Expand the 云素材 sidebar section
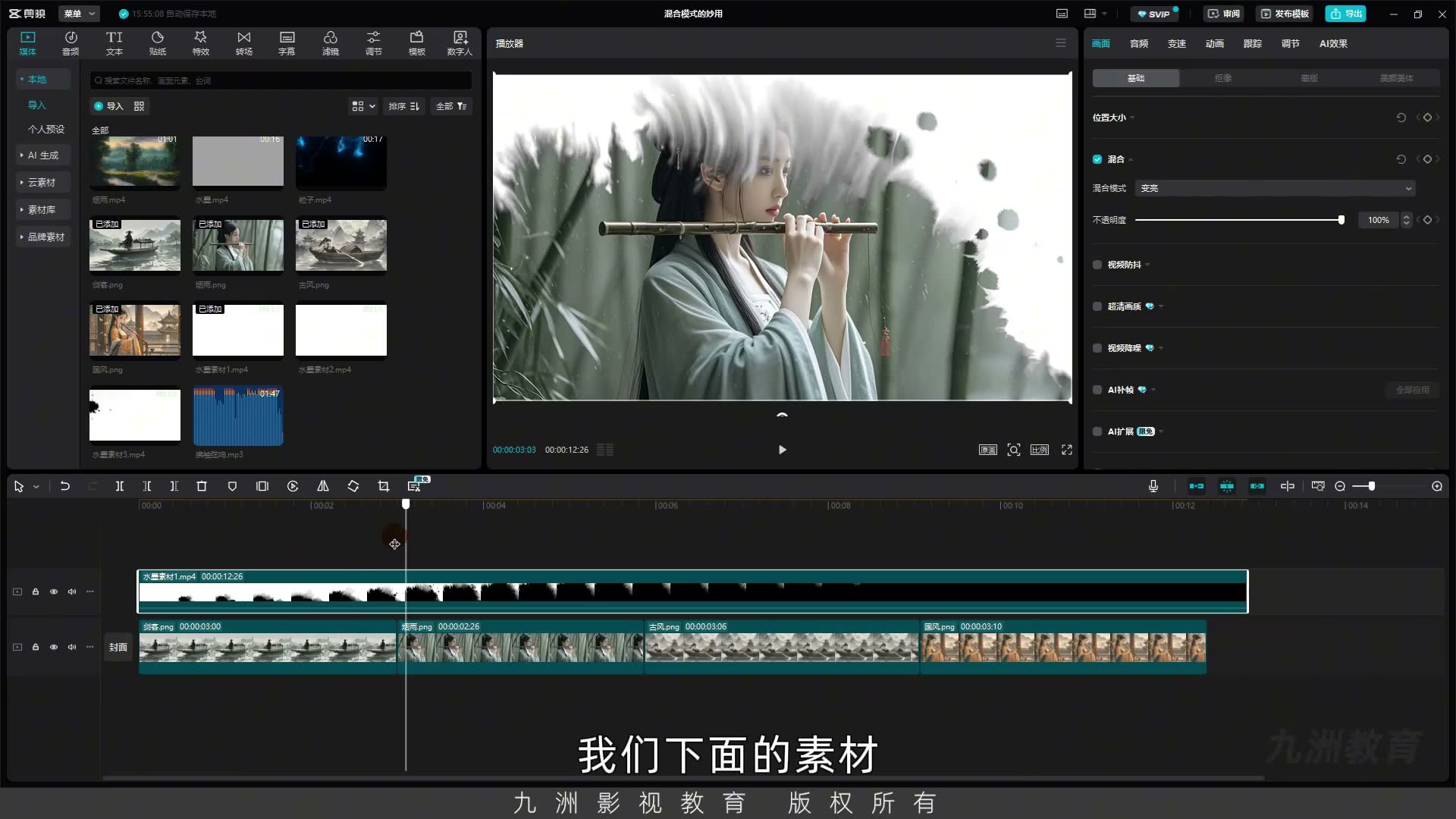Screen dimensions: 1456x819 [x=43, y=183]
